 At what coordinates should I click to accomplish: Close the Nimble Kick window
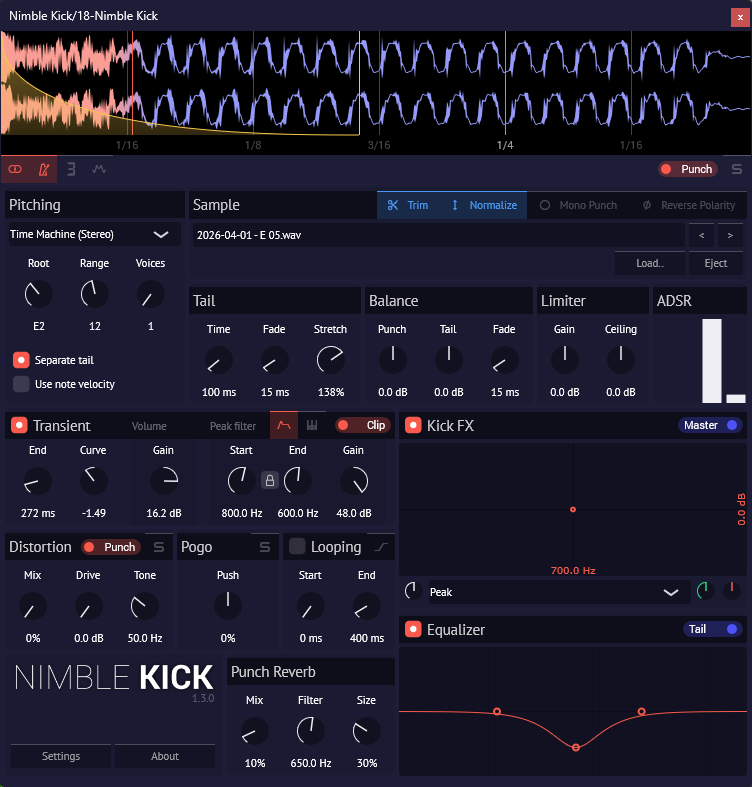[740, 17]
